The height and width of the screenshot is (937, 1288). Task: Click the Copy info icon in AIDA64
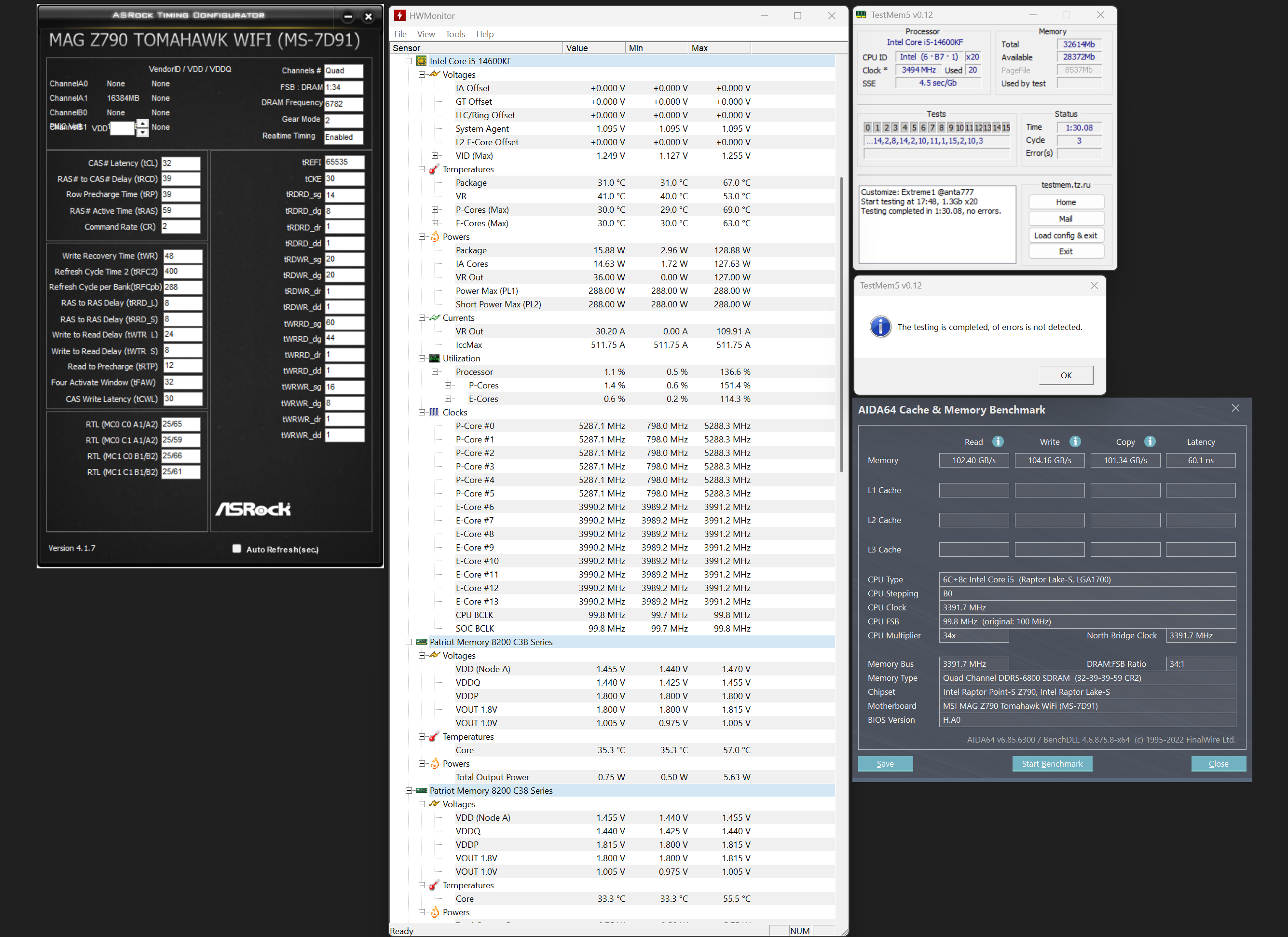click(x=1150, y=442)
